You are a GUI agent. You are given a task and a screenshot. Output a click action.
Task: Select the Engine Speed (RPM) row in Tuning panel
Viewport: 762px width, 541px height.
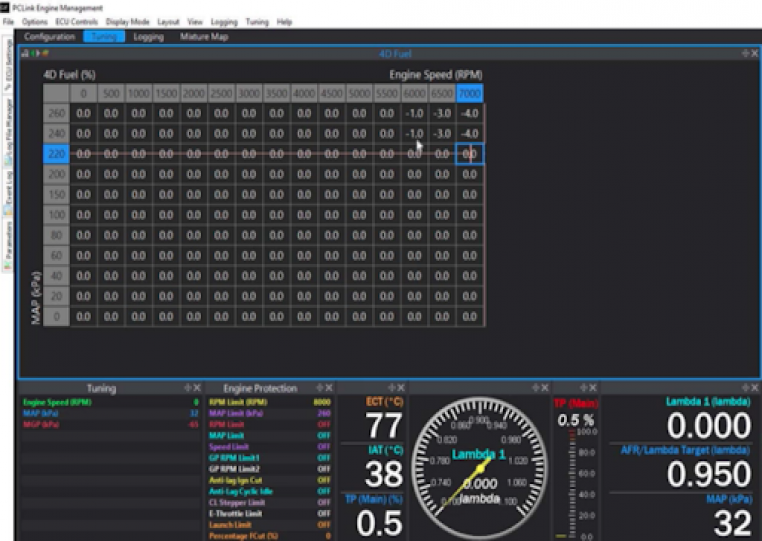click(x=111, y=402)
